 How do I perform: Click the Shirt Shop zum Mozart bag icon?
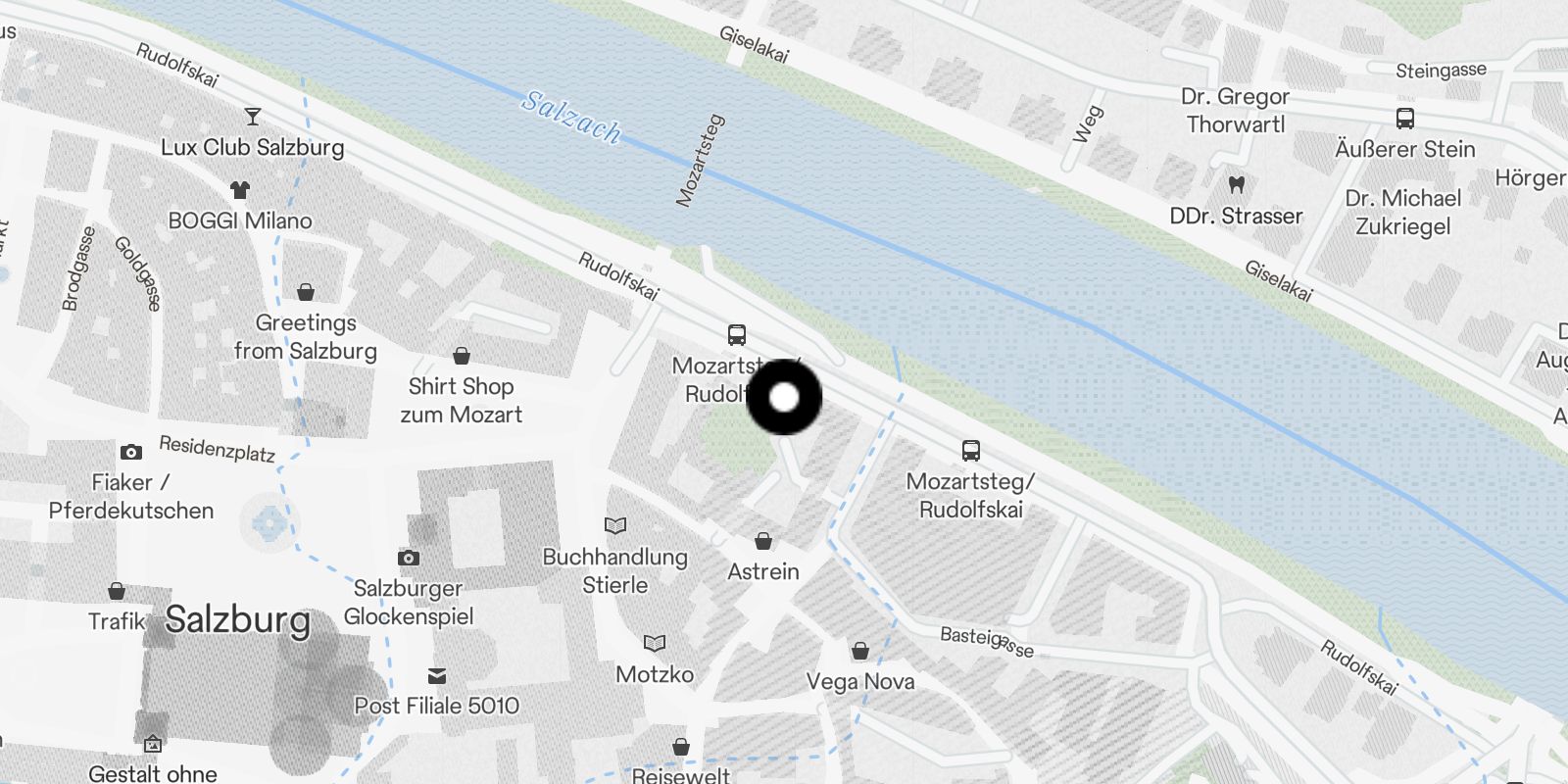pos(462,355)
